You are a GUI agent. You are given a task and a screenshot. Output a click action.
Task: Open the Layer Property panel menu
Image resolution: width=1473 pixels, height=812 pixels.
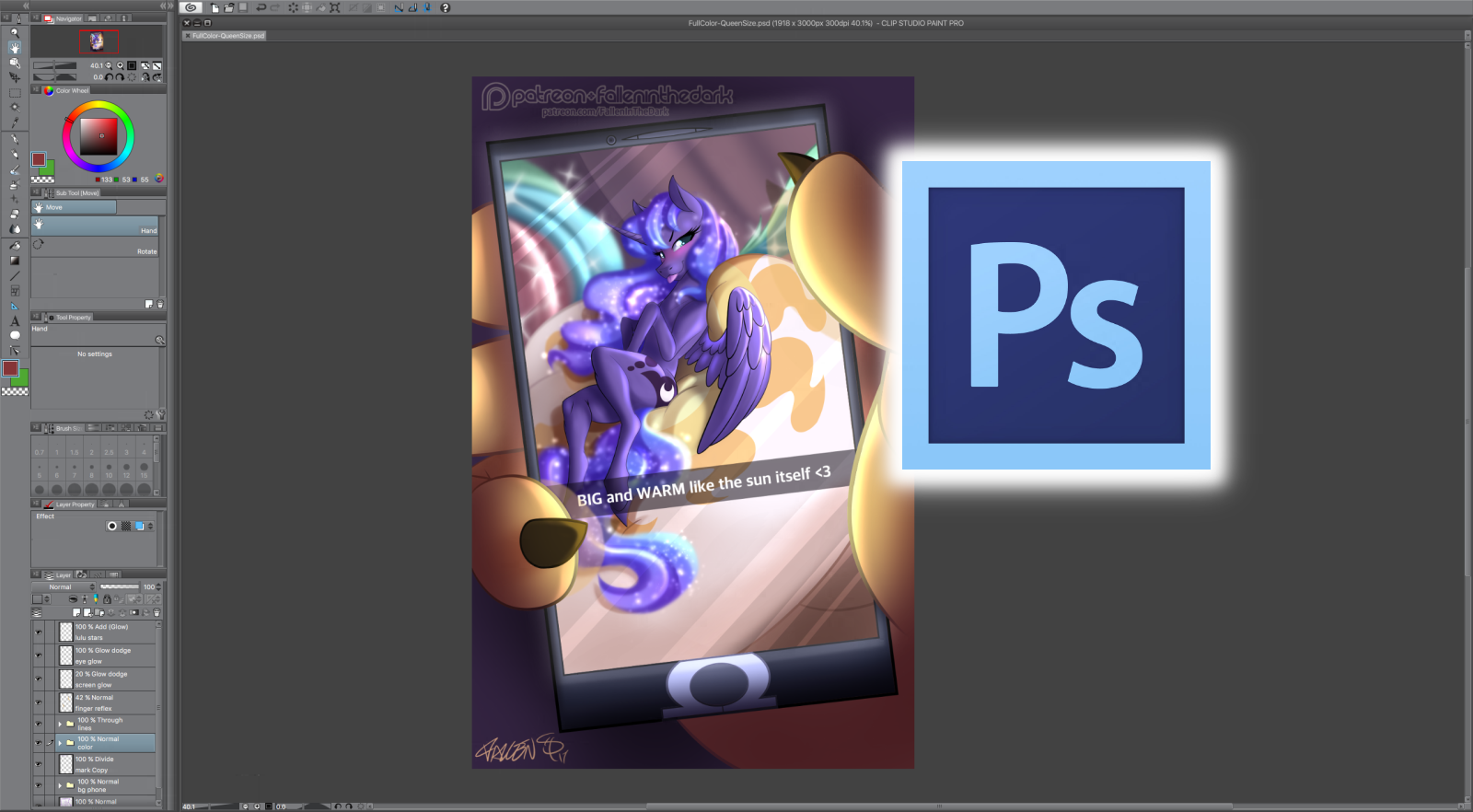[x=36, y=505]
